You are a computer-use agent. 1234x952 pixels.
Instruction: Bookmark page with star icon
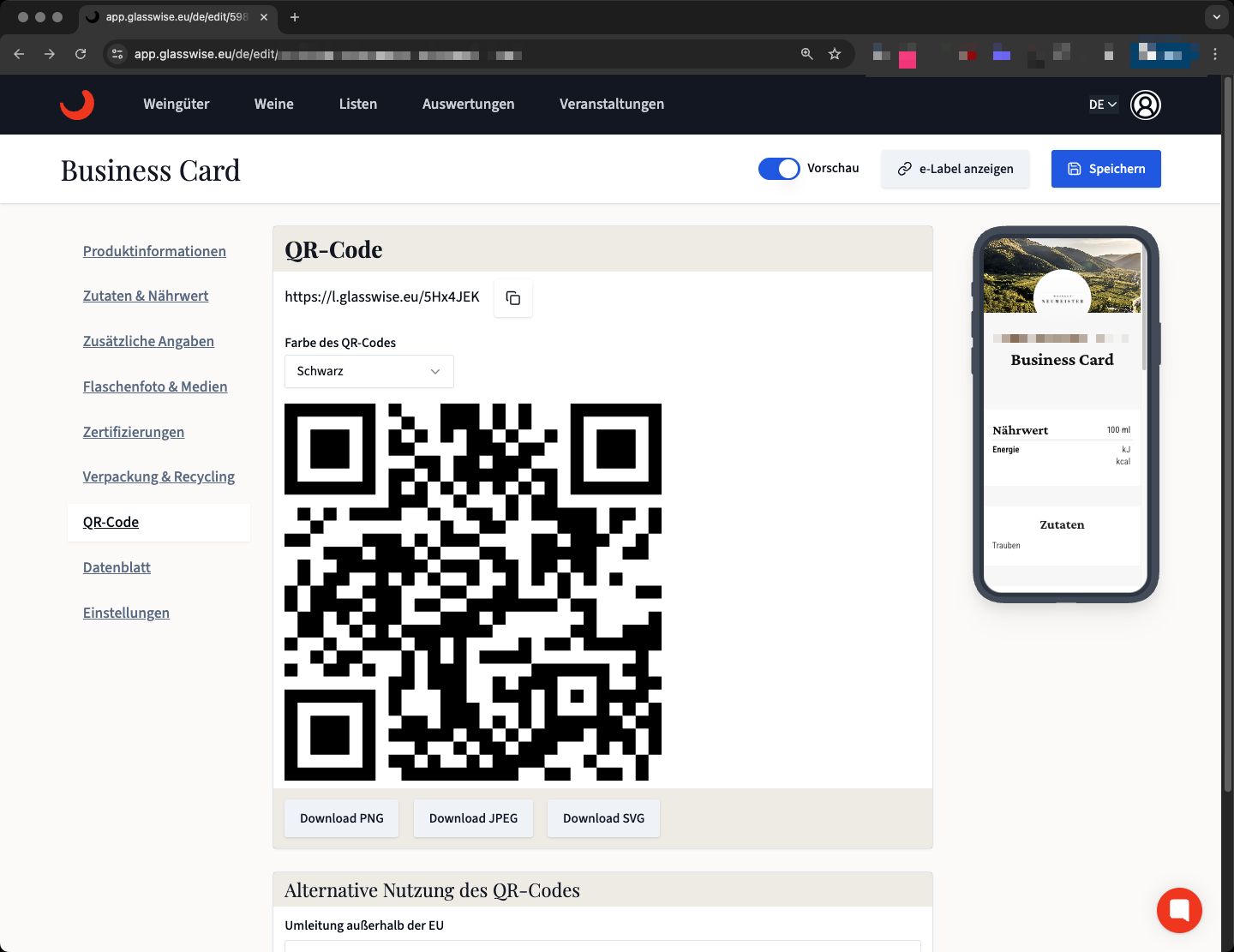click(835, 54)
